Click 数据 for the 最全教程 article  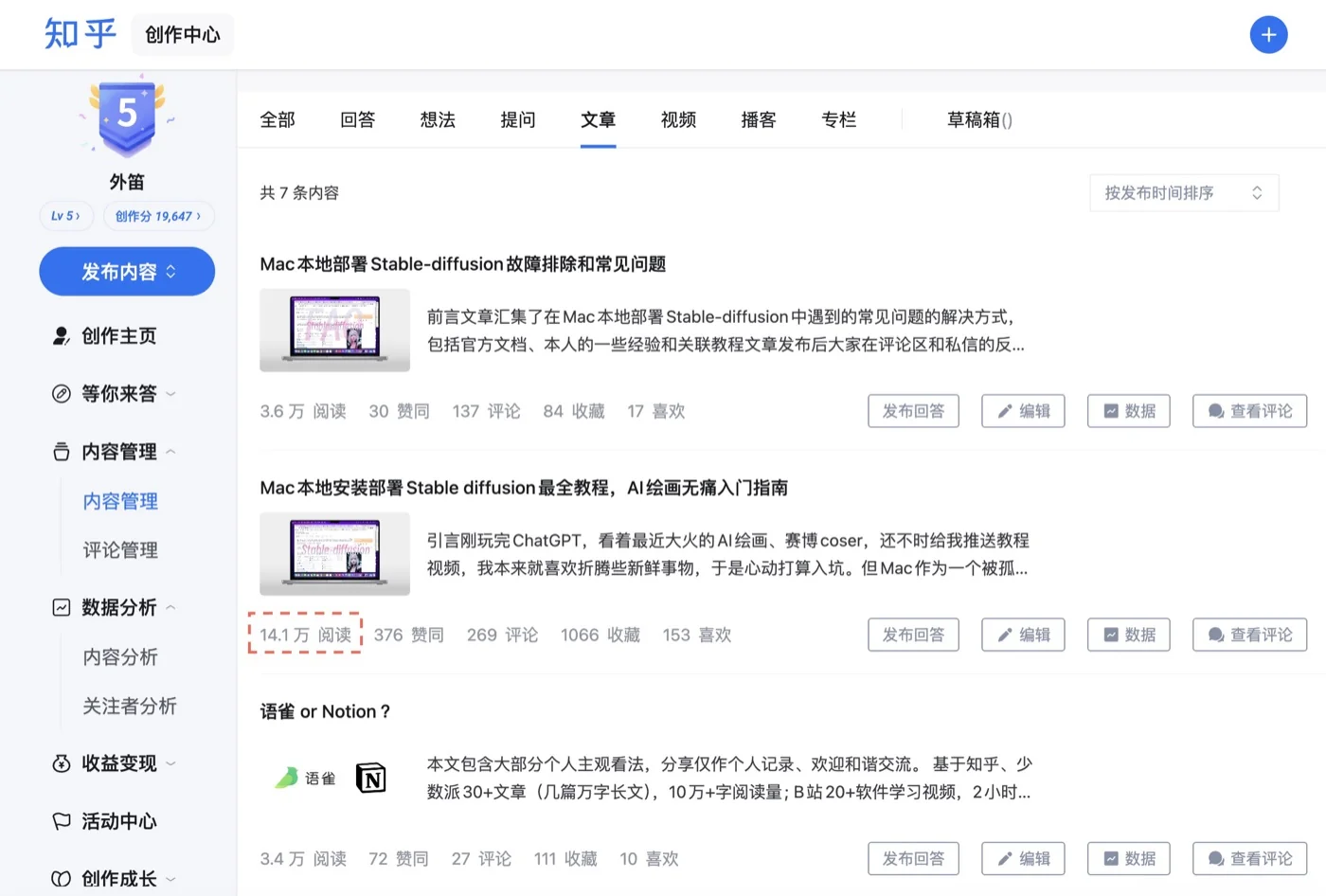pos(1128,635)
